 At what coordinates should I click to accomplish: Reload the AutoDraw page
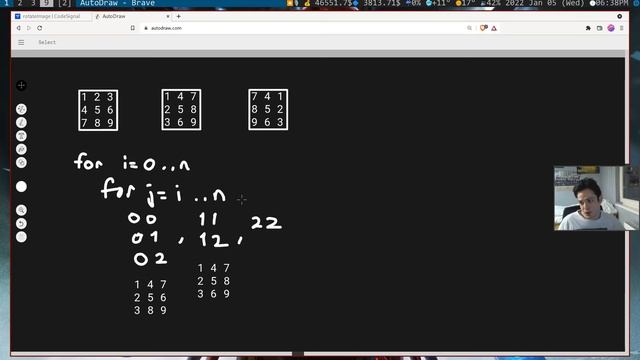(40, 28)
